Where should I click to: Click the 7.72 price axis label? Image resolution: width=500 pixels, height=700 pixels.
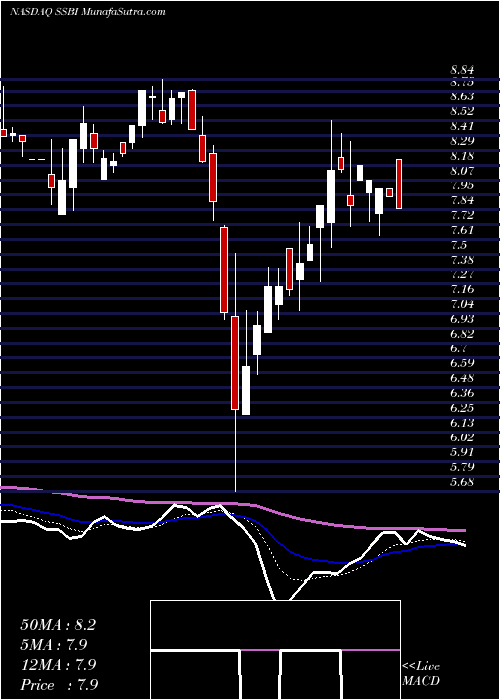(462, 215)
